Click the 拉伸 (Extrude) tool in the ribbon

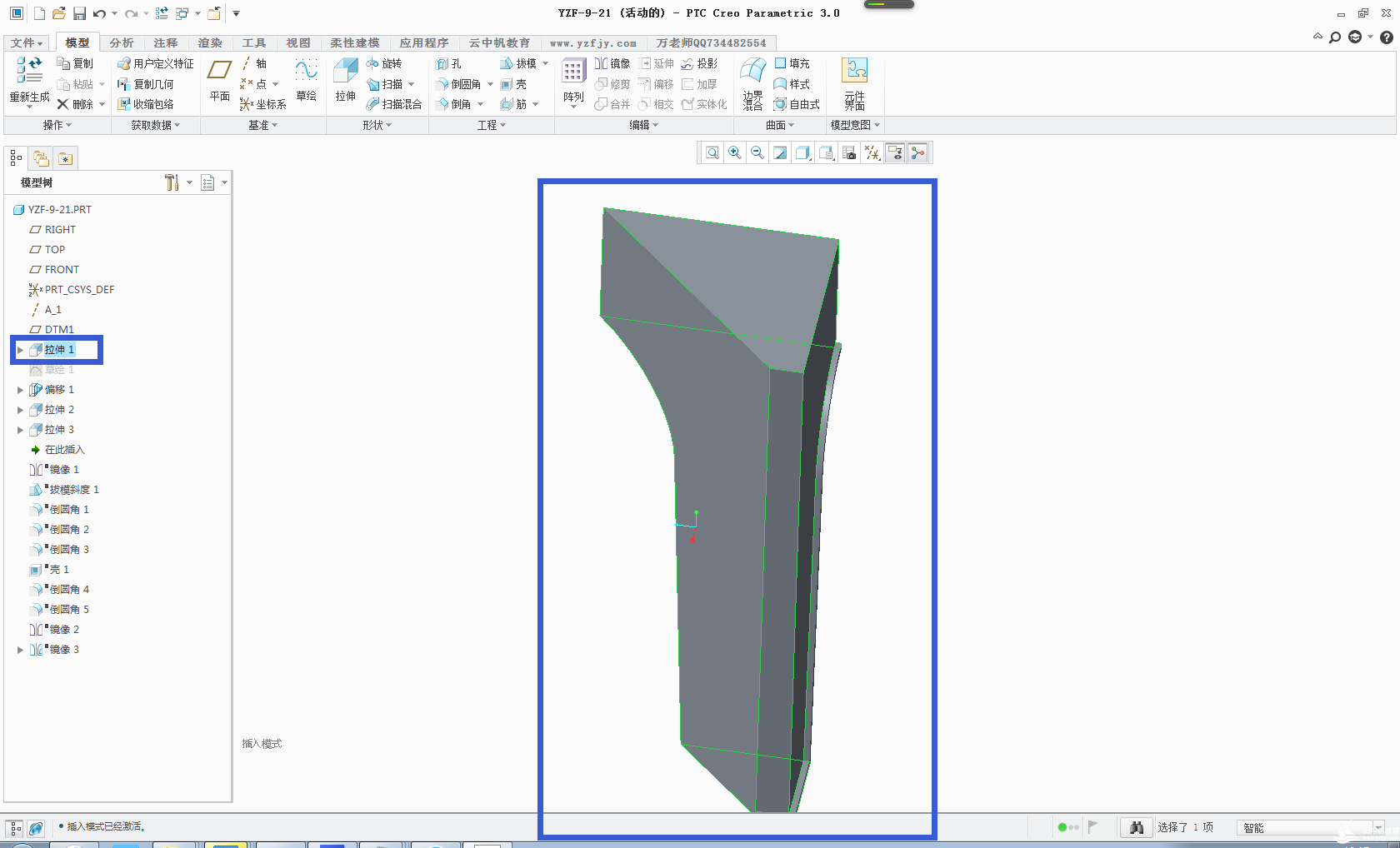coord(345,80)
